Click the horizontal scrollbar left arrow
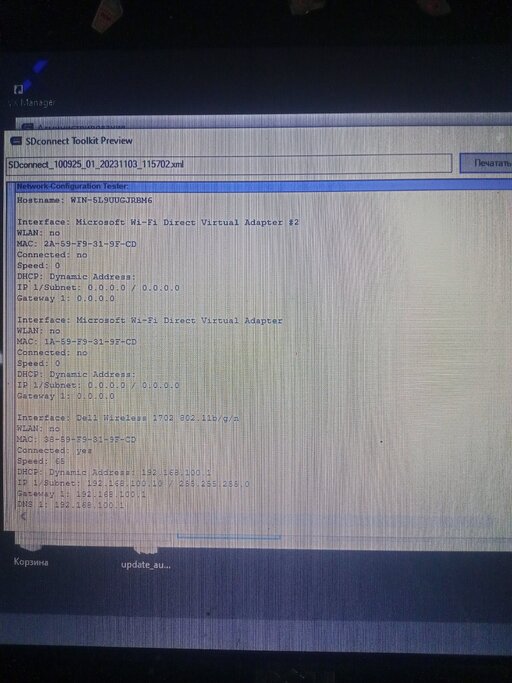512x683 pixels. [23, 516]
